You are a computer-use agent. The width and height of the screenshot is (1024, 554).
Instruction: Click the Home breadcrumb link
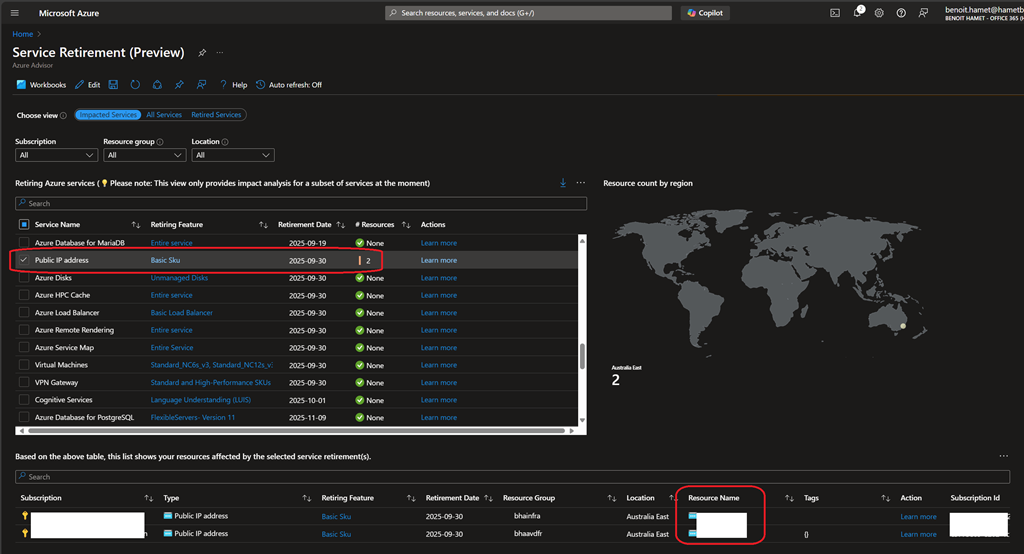[x=21, y=34]
